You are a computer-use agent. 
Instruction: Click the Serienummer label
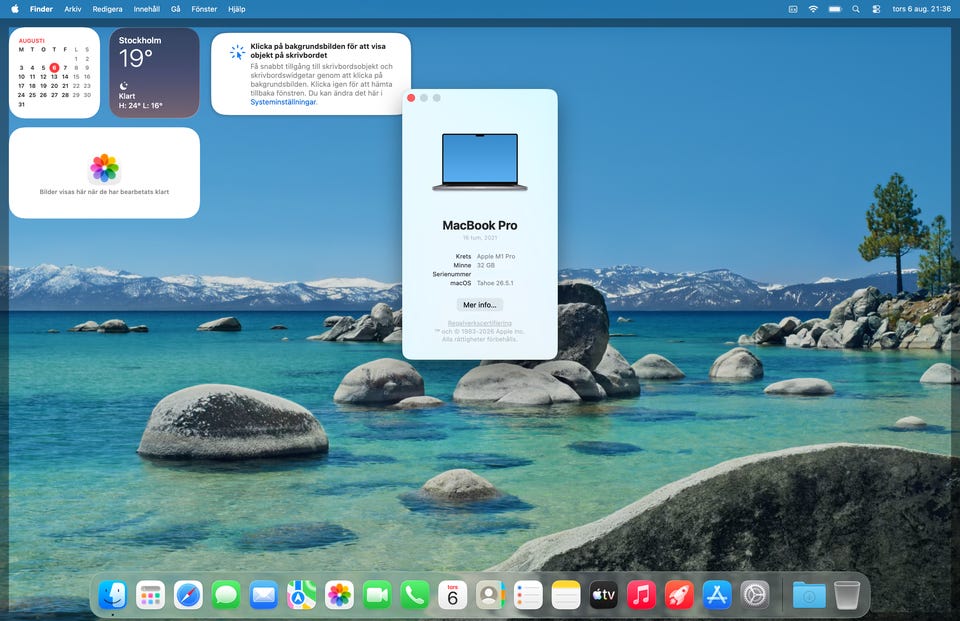pos(452,274)
